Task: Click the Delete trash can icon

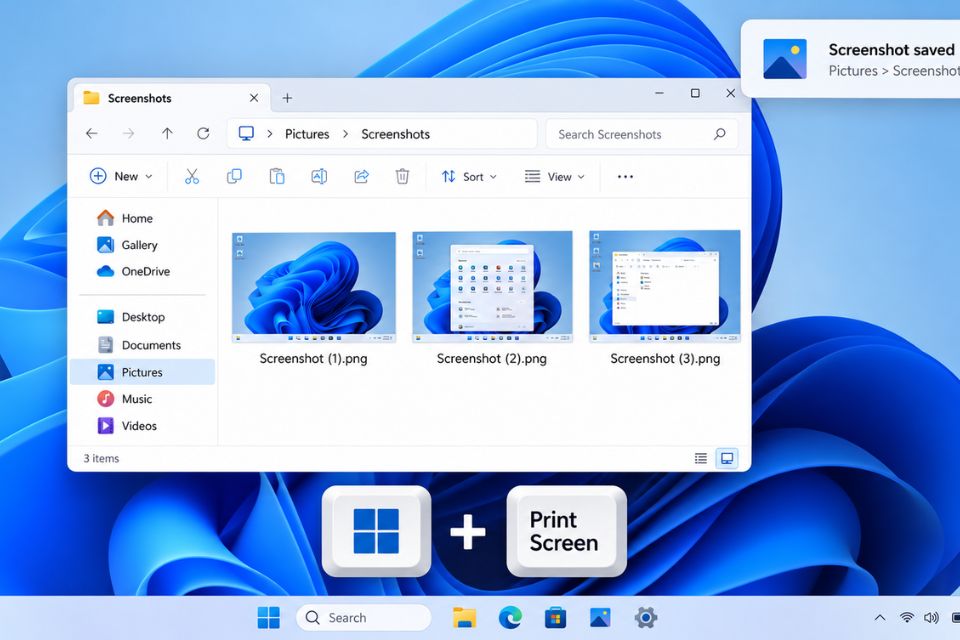Action: 402,176
